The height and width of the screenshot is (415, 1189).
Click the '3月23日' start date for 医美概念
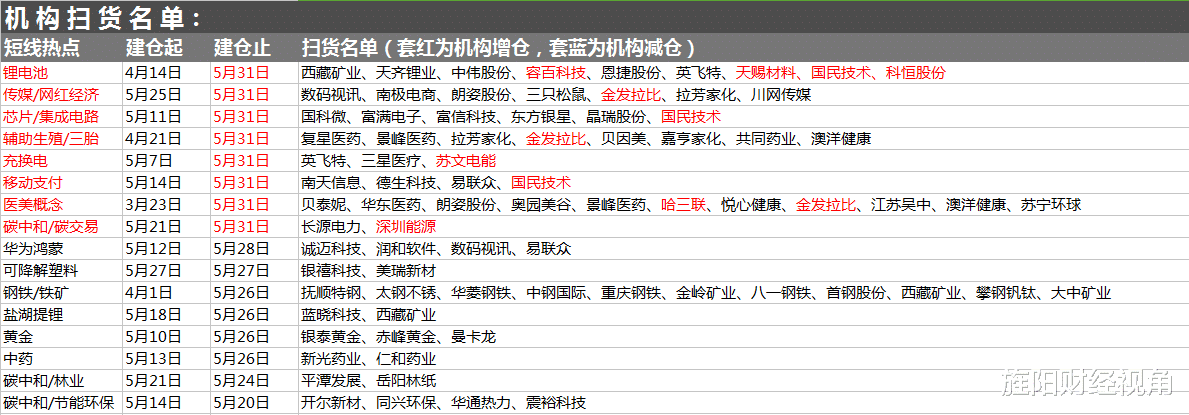(154, 206)
